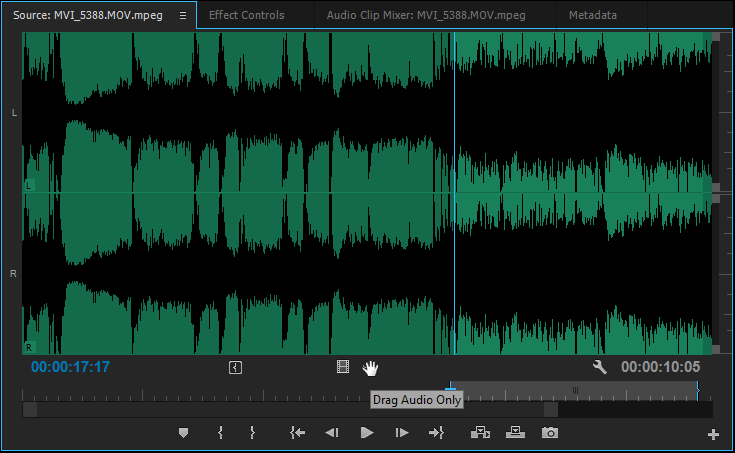This screenshot has width=735, height=453.
Task: Open the Button Editor plus icon
Action: pos(713,435)
